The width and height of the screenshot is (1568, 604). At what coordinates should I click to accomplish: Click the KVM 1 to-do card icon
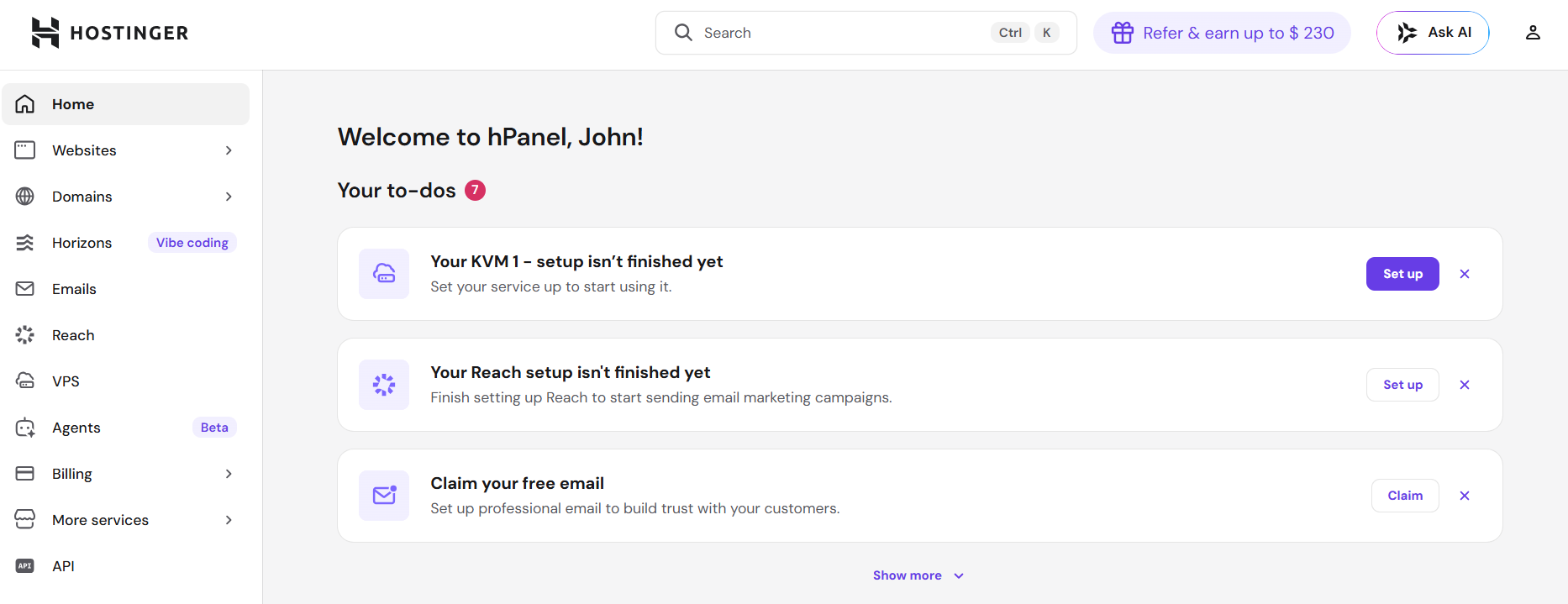click(384, 274)
